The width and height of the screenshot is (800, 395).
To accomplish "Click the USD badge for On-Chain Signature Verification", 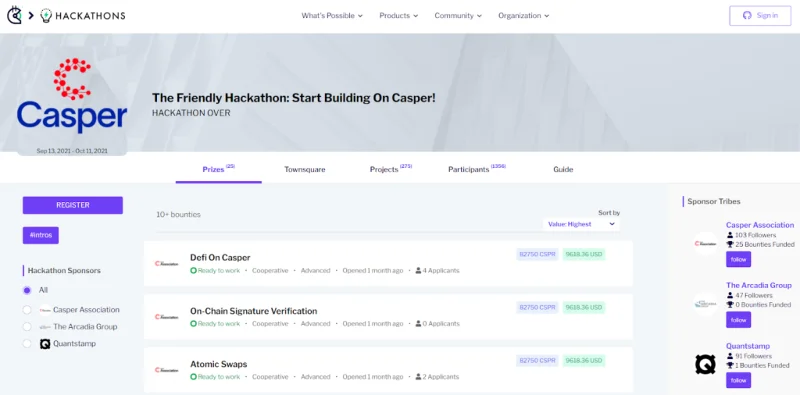I will pos(584,308).
